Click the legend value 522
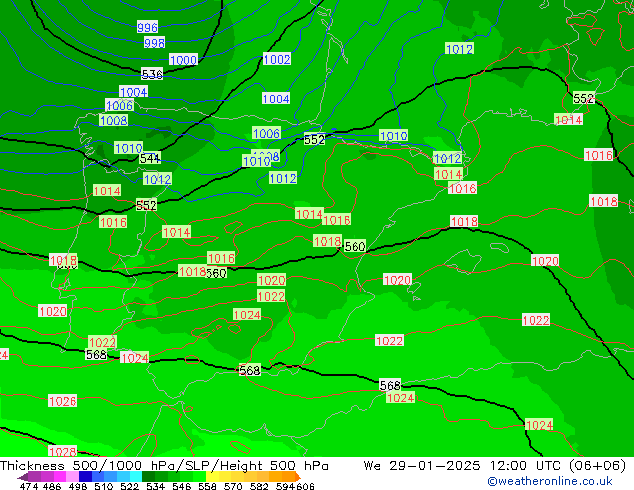 [129, 486]
